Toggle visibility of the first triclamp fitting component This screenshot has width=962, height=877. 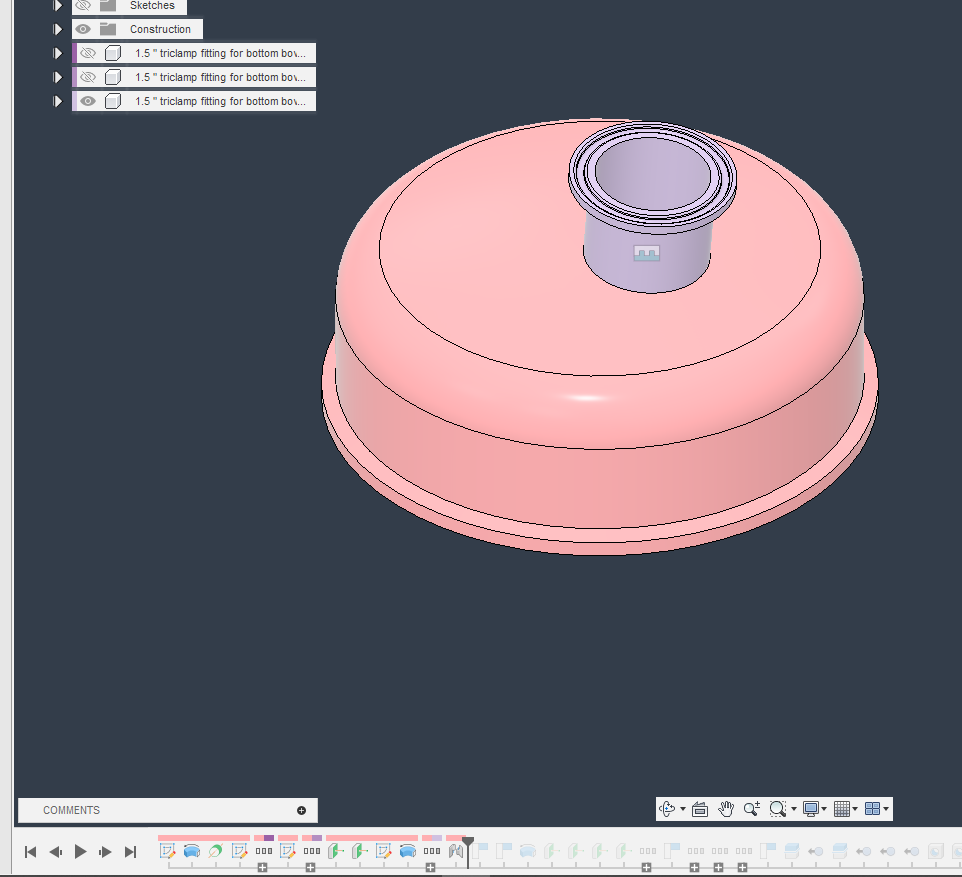pos(88,52)
